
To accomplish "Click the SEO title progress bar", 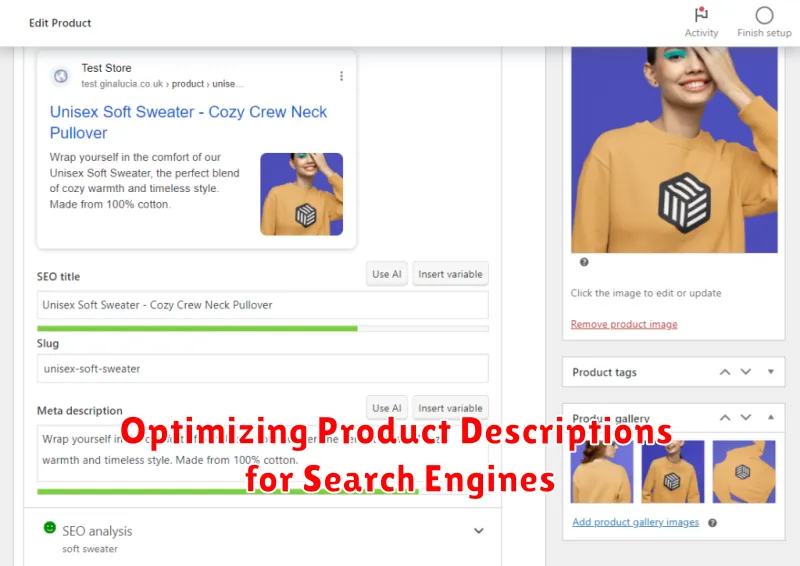I will tap(263, 329).
